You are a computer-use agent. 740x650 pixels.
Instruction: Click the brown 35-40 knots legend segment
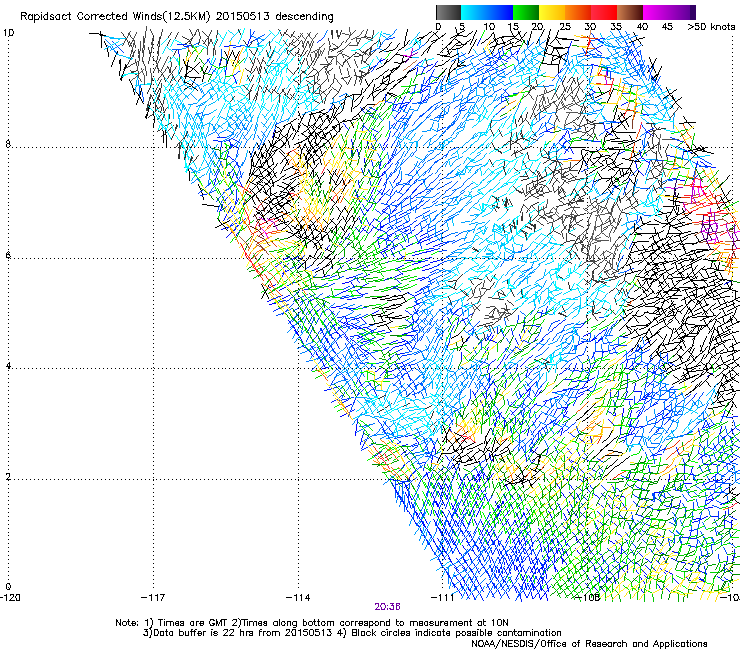pos(630,12)
